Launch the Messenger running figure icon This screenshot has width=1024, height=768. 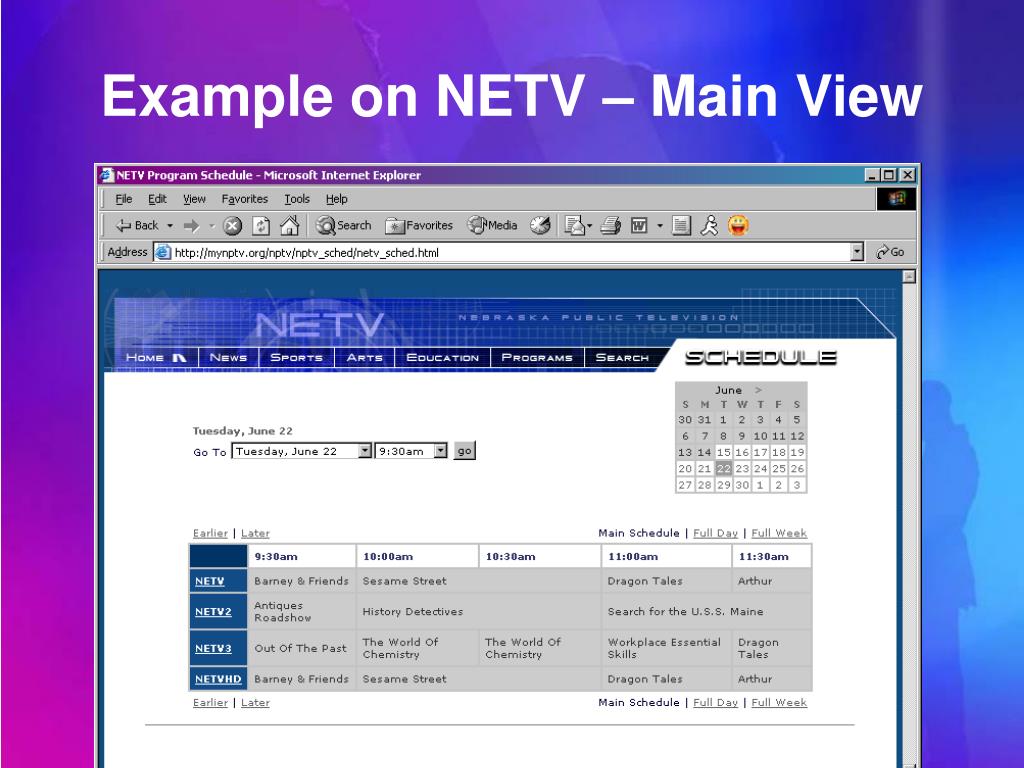pos(709,226)
